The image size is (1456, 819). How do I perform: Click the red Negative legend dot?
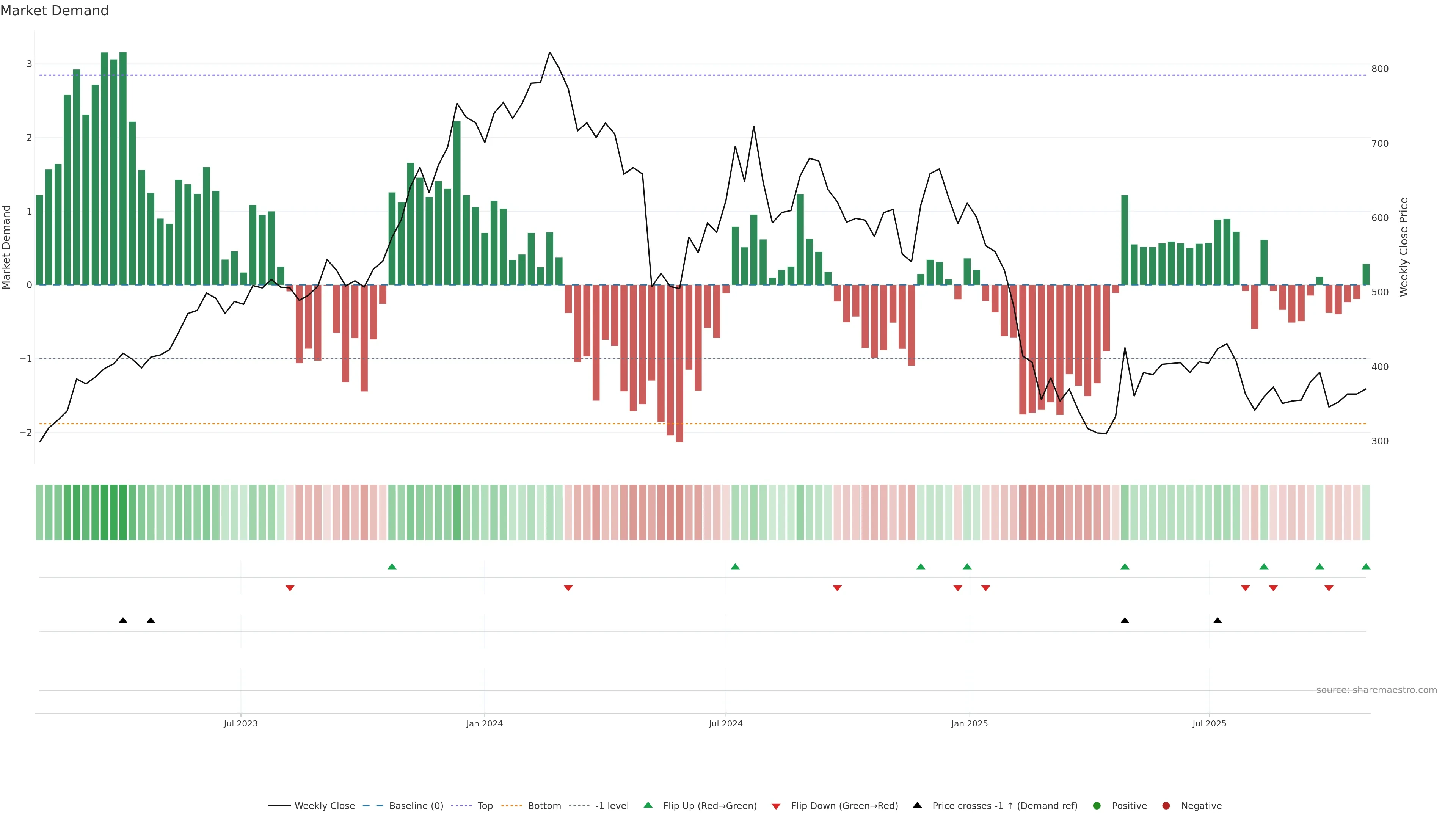[1166, 805]
